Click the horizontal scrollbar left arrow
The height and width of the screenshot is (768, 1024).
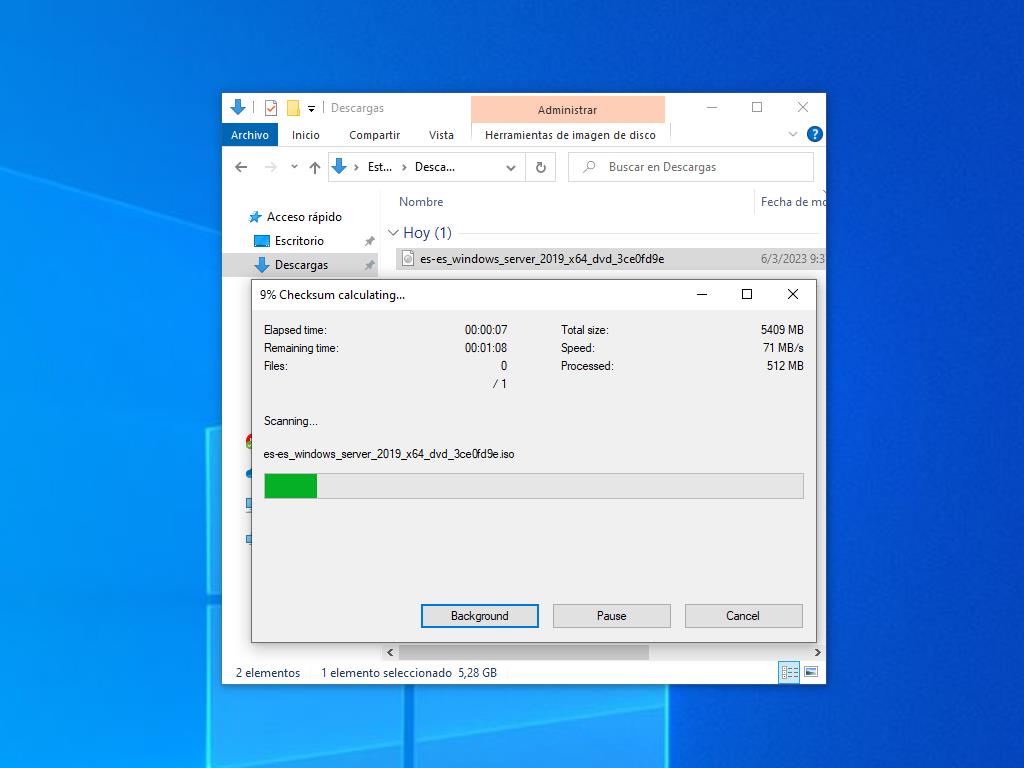[x=390, y=652]
